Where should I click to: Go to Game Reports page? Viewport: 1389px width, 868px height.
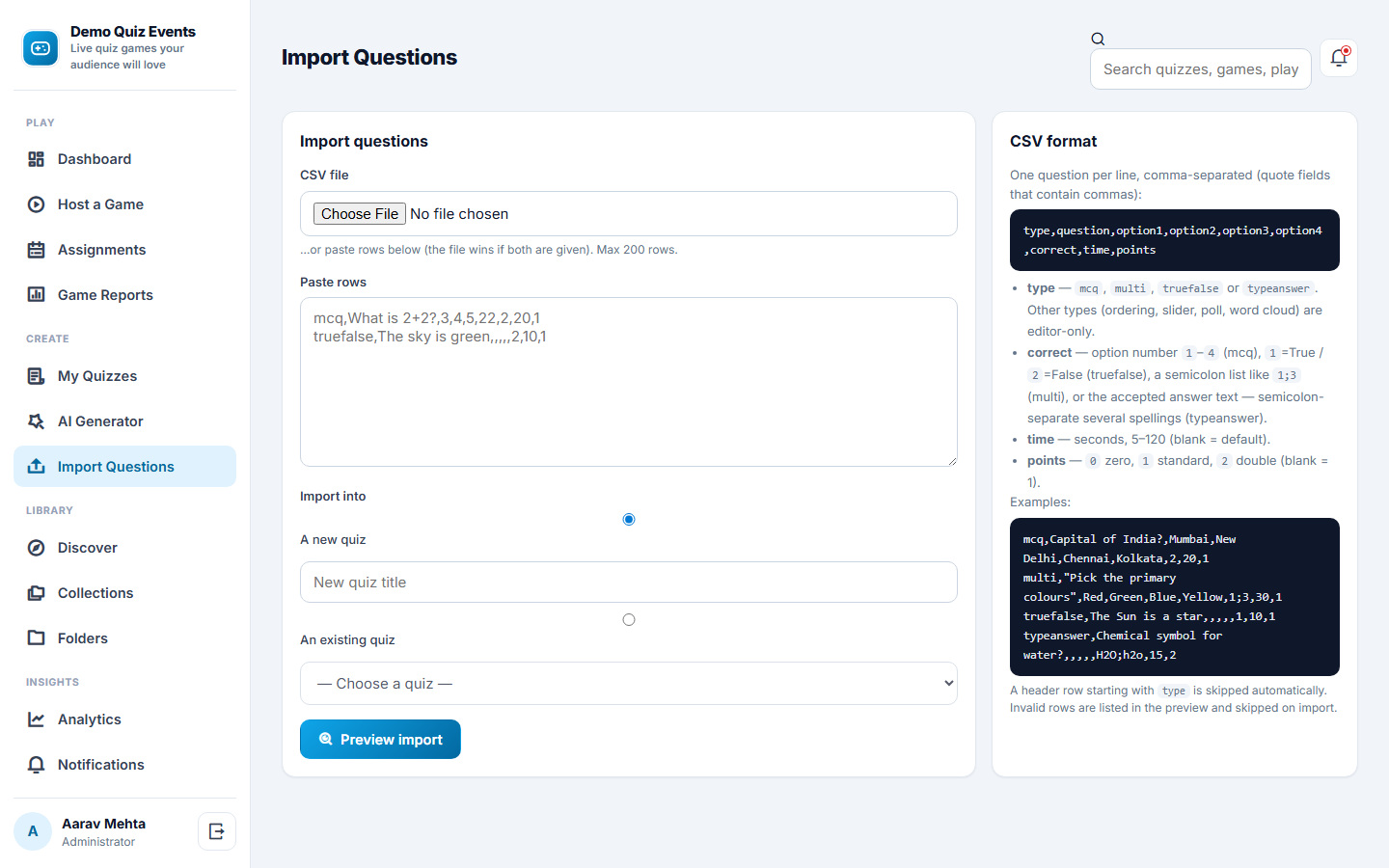pos(124,295)
